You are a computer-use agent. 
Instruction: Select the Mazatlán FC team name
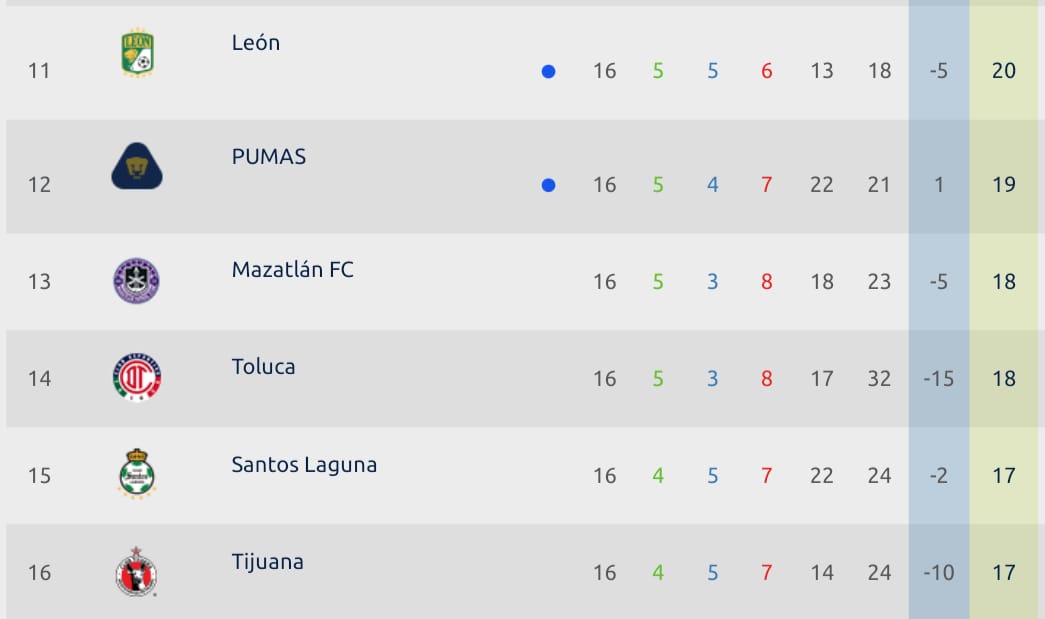click(293, 270)
